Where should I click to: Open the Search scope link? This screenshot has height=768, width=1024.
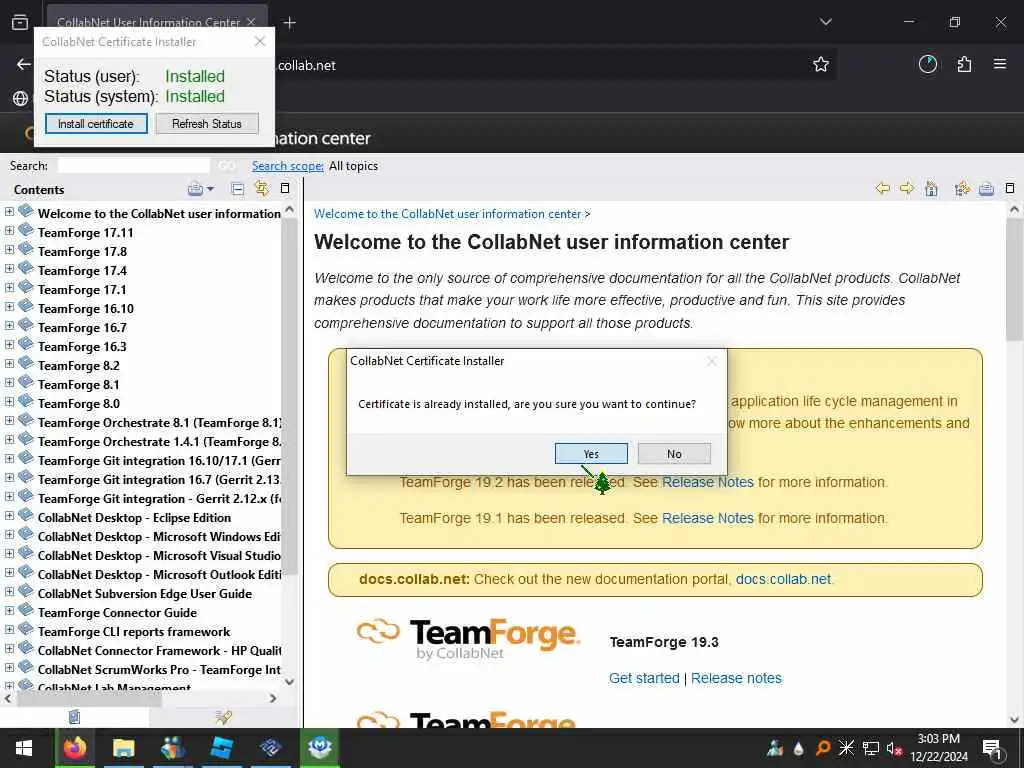(x=288, y=166)
